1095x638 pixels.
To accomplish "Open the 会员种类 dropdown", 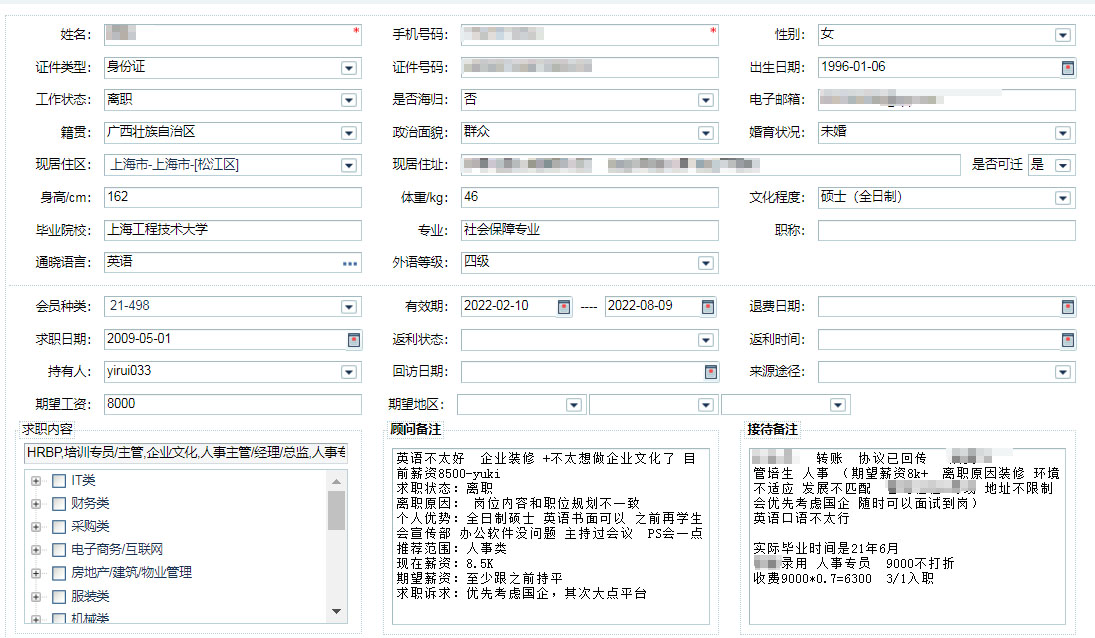I will [348, 307].
